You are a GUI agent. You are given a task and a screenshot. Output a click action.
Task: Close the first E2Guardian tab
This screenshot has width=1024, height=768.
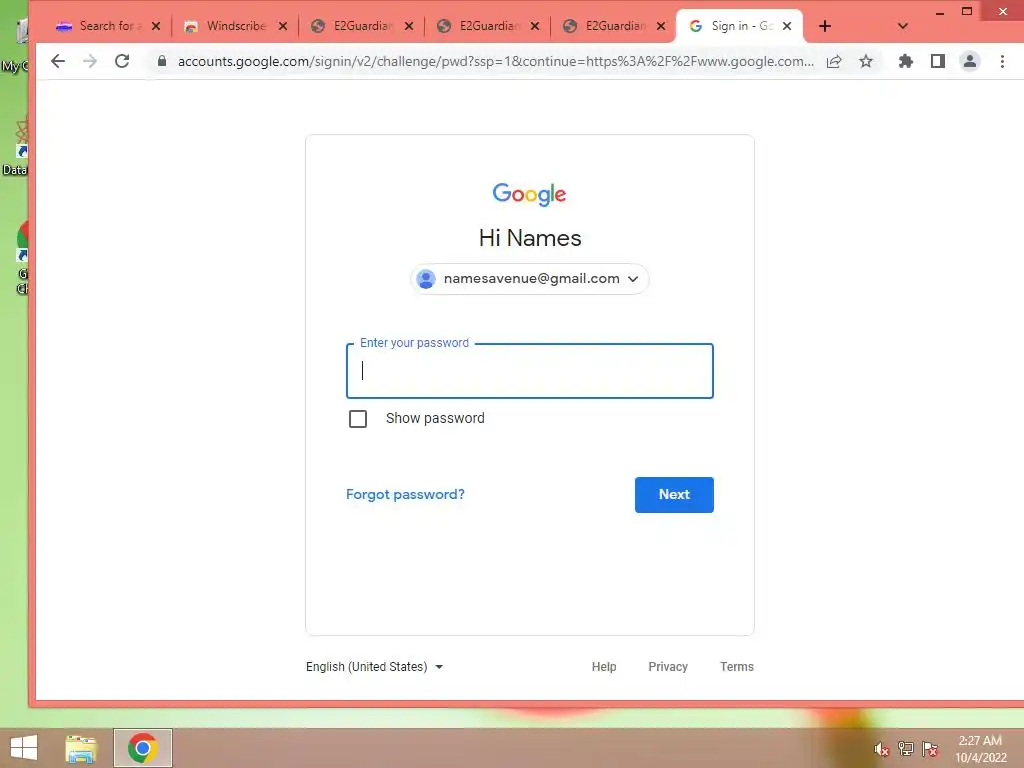click(409, 26)
